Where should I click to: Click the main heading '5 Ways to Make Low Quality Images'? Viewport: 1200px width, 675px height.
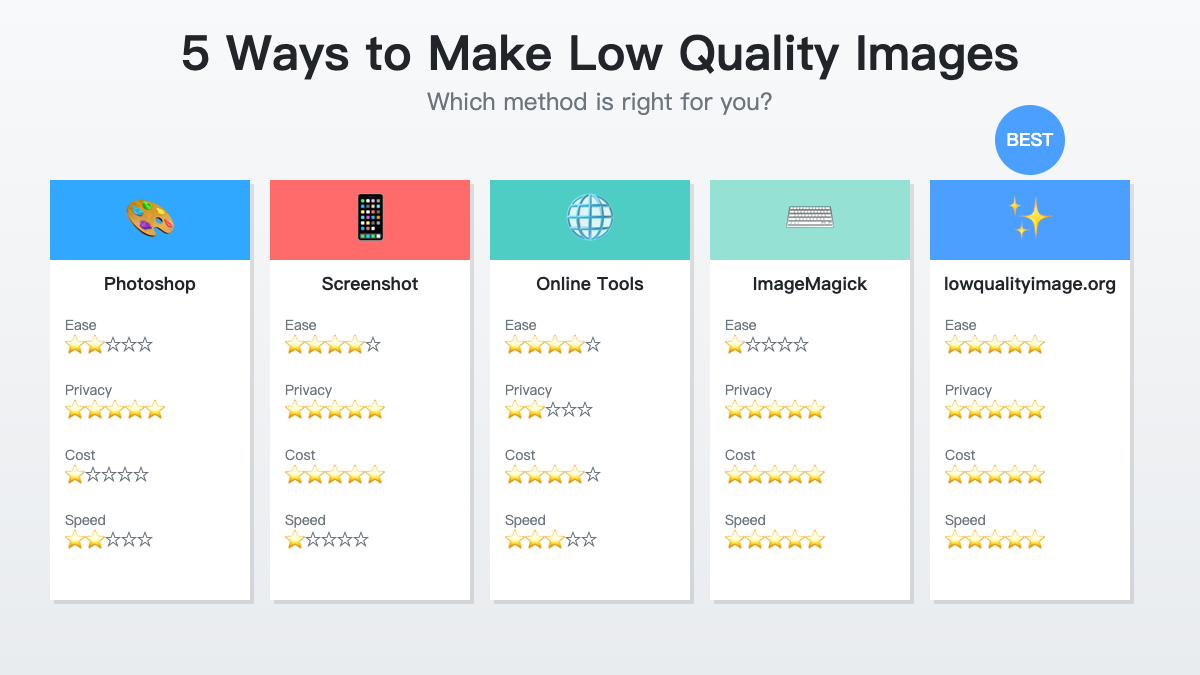point(600,53)
